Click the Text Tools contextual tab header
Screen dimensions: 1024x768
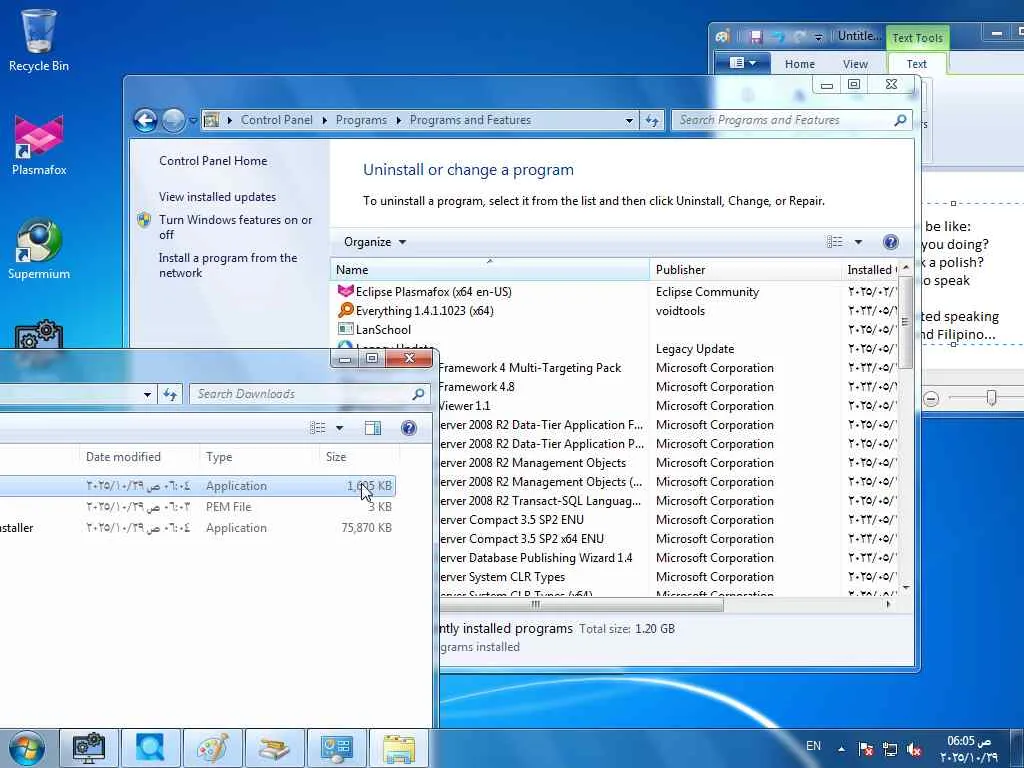point(917,38)
